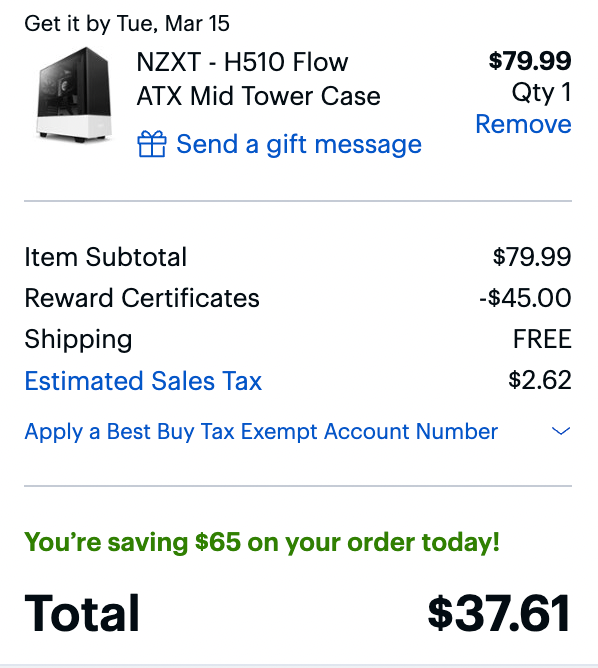Click the Item Subtotal label
Screen dimensions: 598x668
click(x=106, y=257)
